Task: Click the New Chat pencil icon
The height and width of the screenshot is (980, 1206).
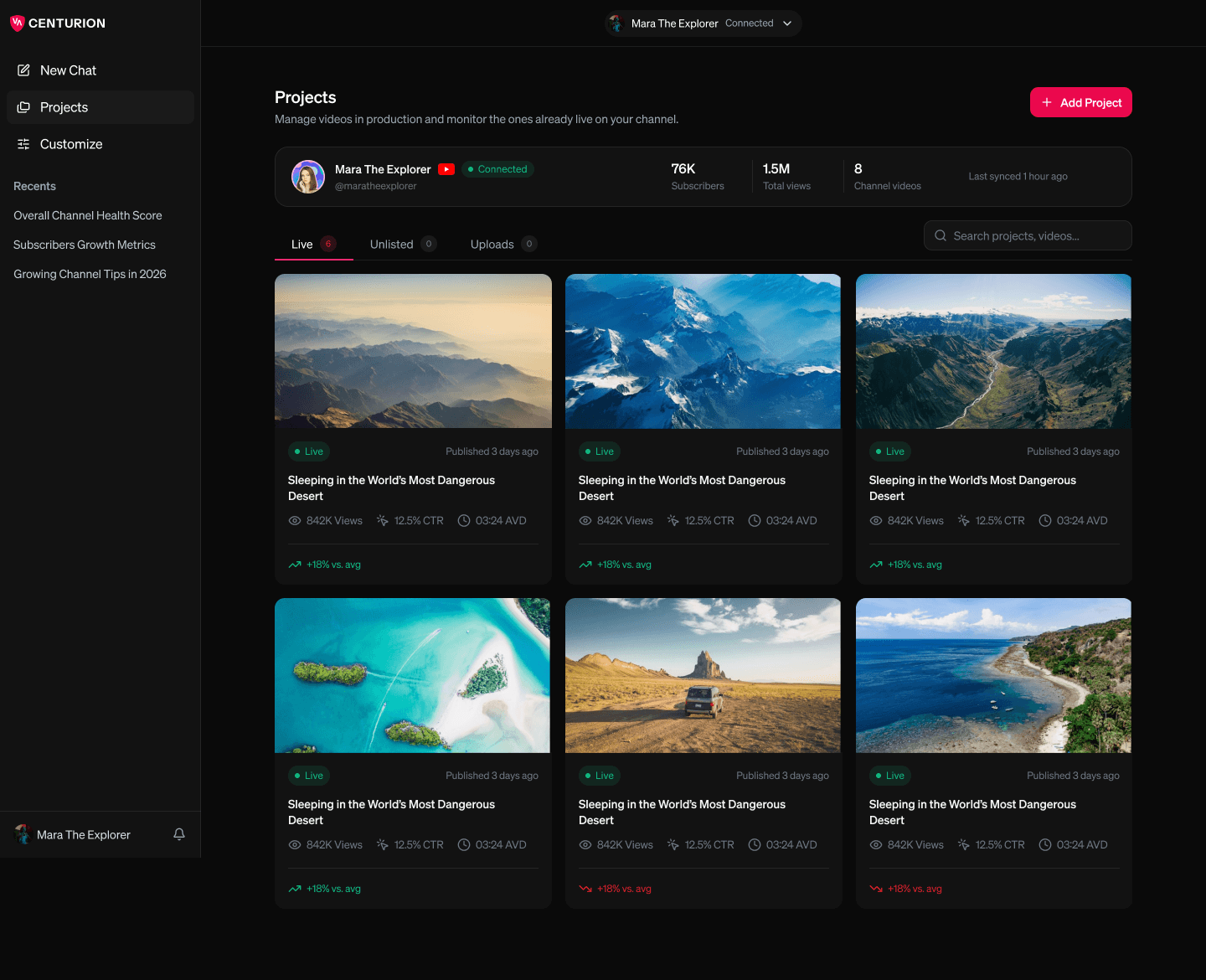Action: pos(23,70)
